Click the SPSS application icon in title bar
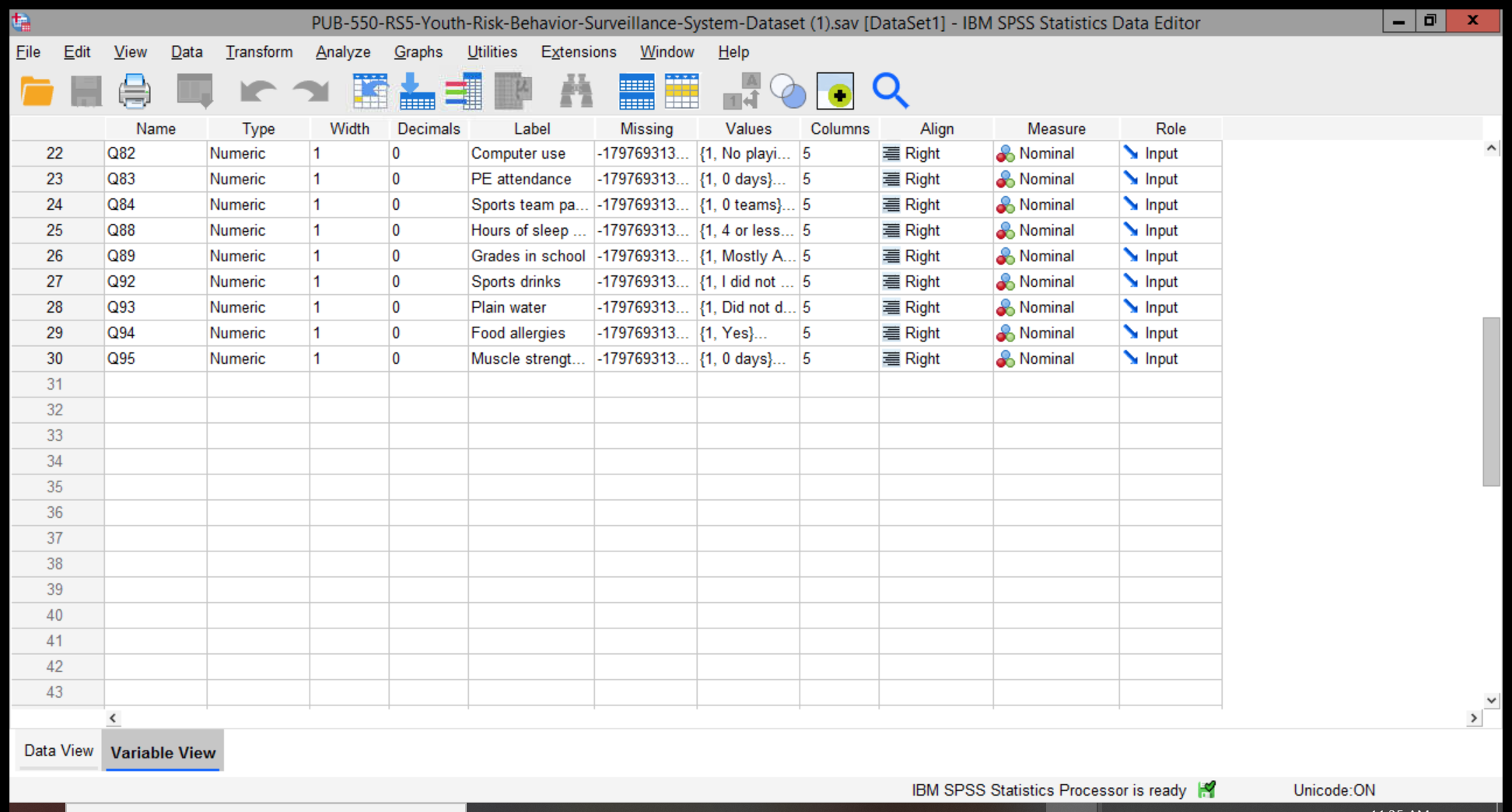Screen dimensions: 1512x812 pos(21,22)
